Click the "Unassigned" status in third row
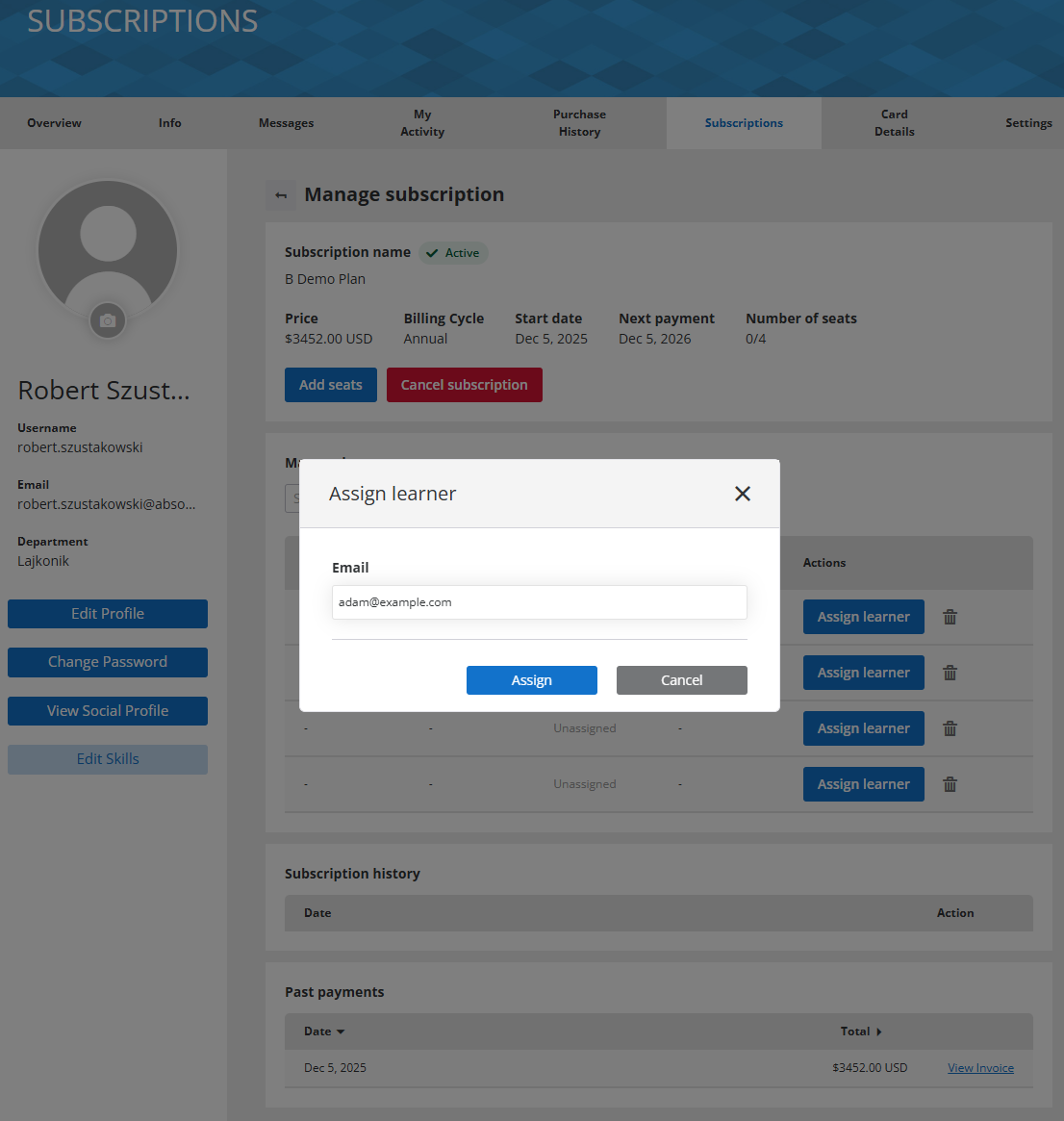Viewport: 1064px width, 1121px height. (585, 727)
